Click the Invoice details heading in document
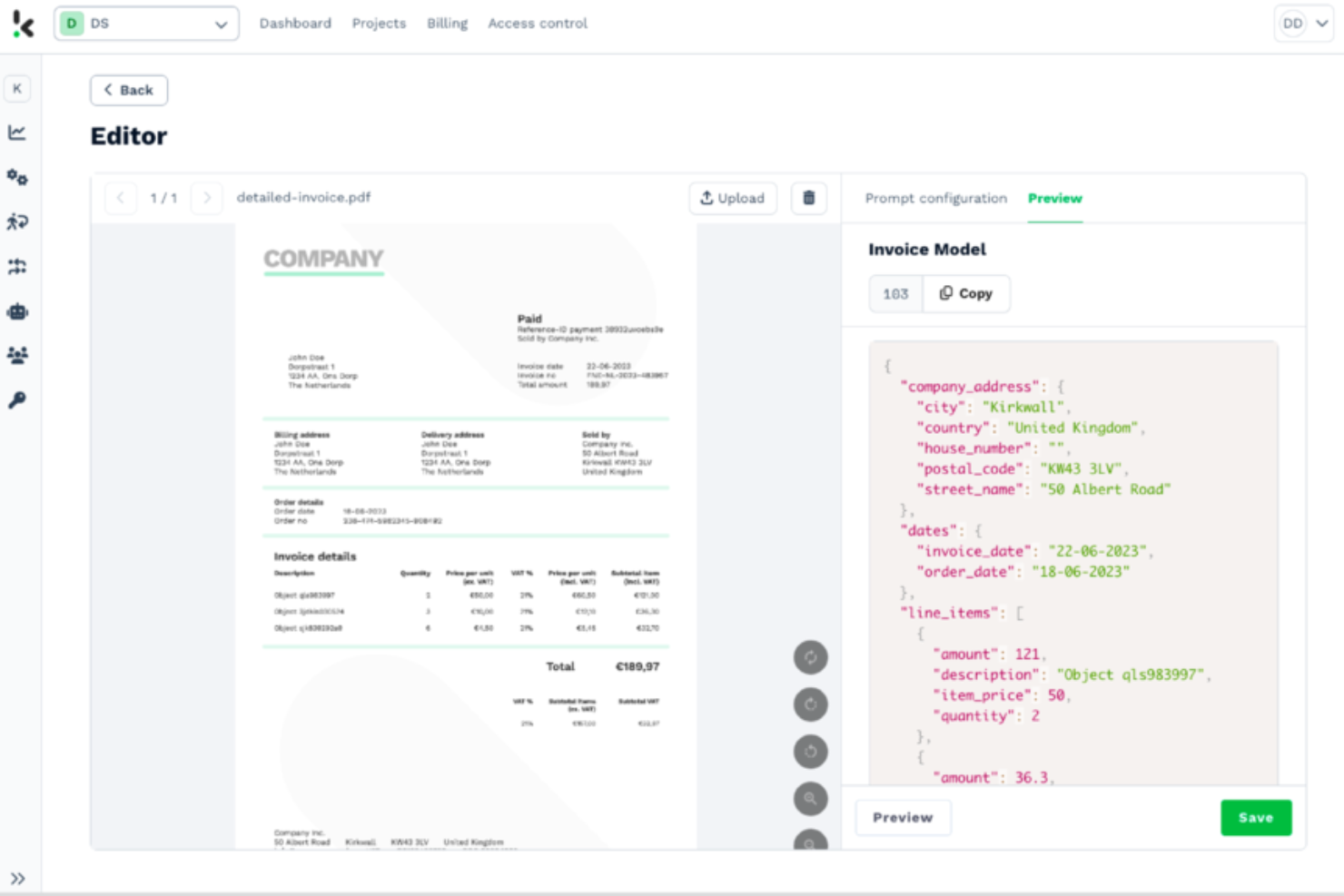The width and height of the screenshot is (1344, 896). tap(315, 556)
